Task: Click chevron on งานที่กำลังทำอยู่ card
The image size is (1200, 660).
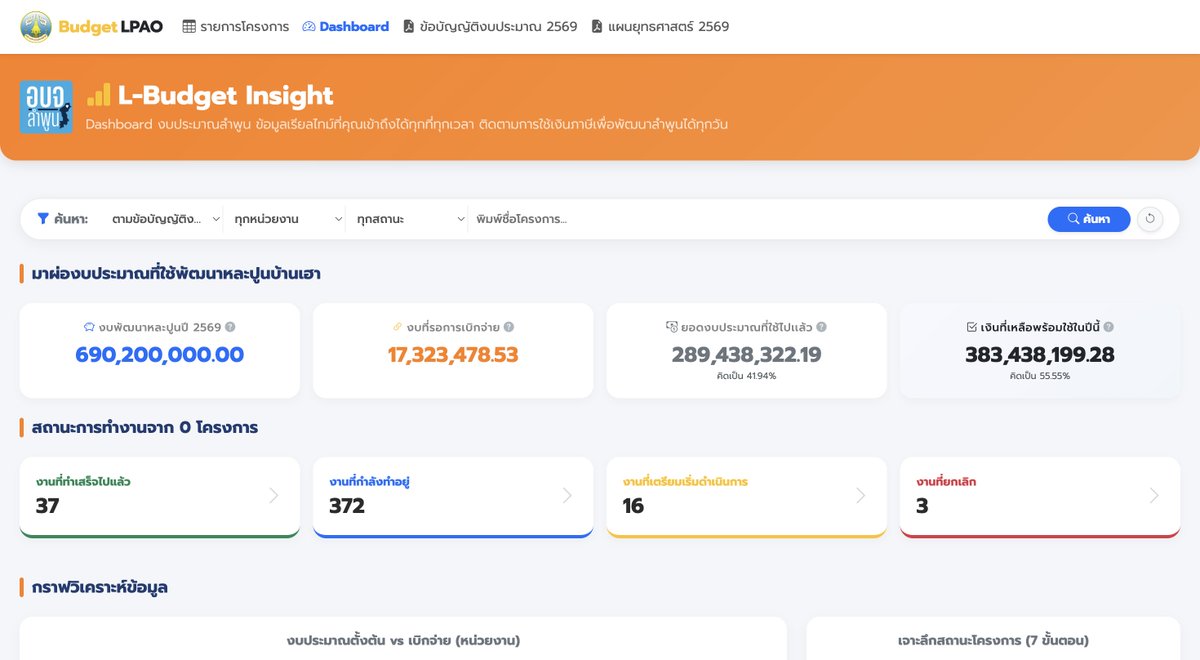Action: coord(567,495)
